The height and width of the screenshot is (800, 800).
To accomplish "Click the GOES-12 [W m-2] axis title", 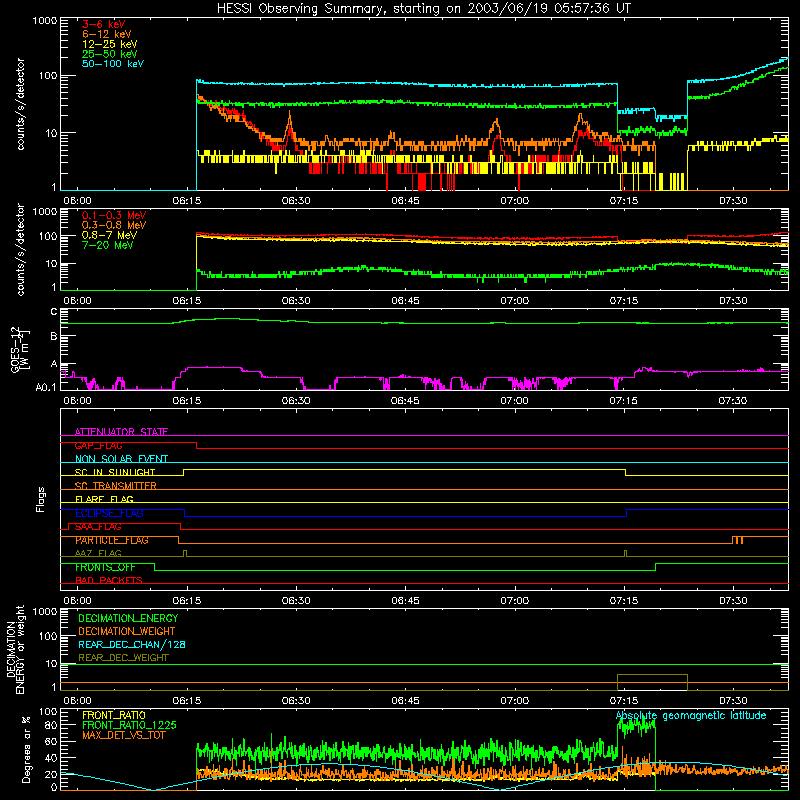I will tap(19, 350).
